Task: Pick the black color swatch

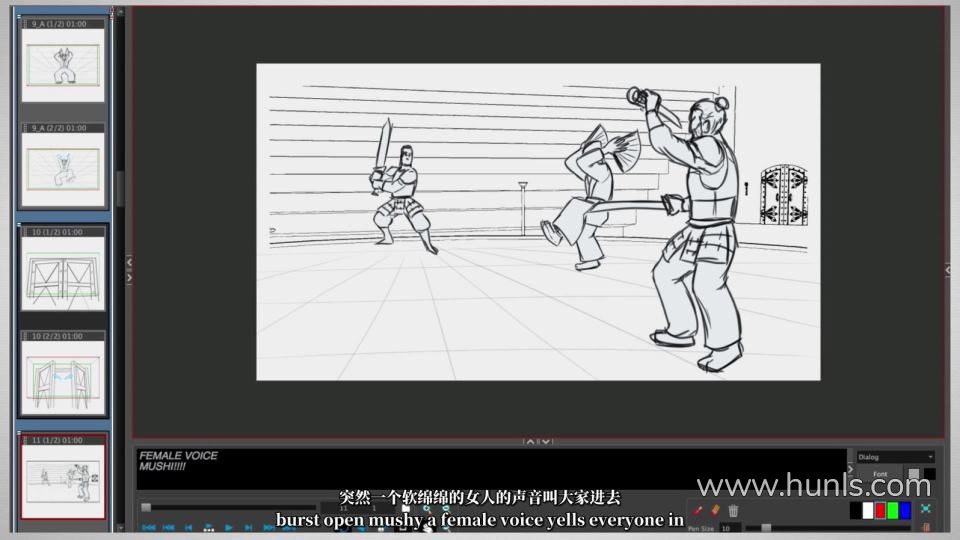Action: (x=856, y=510)
